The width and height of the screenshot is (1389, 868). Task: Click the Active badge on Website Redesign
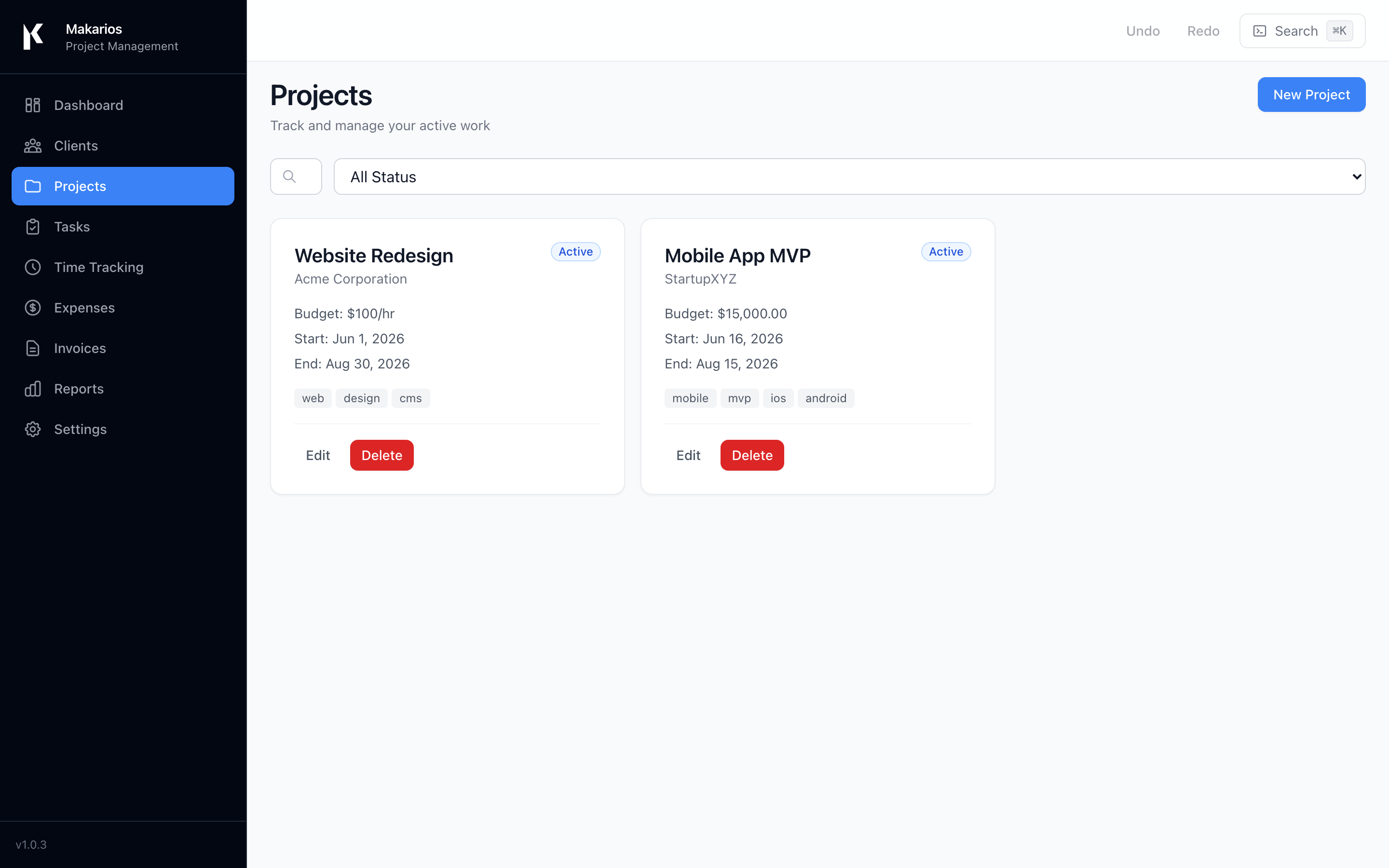pyautogui.click(x=576, y=251)
